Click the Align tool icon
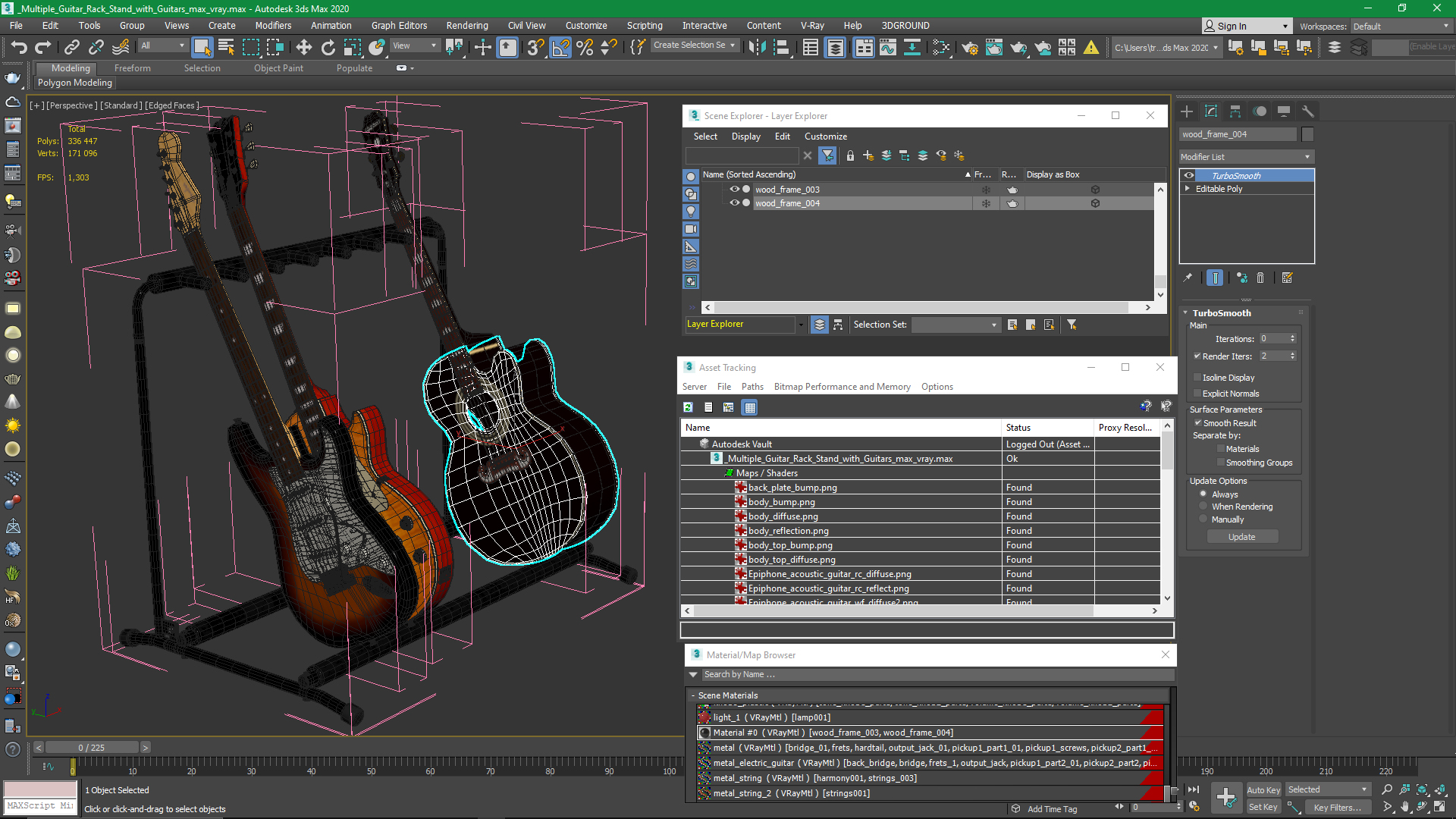This screenshot has height=819, width=1456. [x=781, y=47]
